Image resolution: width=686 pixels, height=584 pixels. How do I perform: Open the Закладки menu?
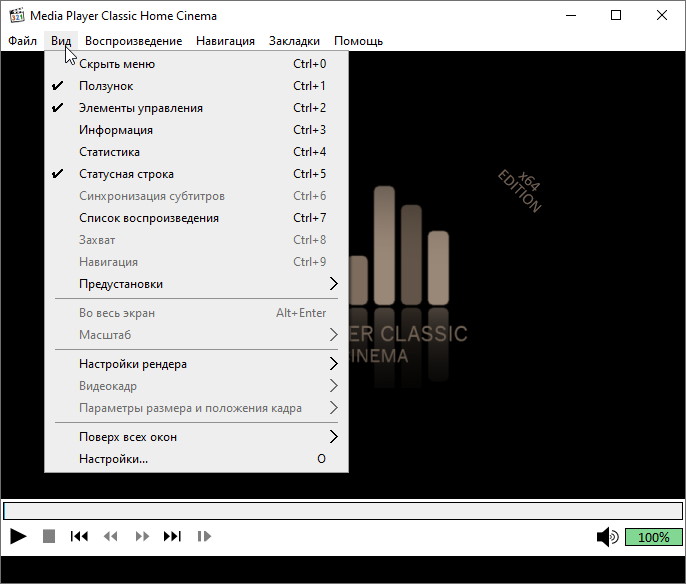point(294,41)
